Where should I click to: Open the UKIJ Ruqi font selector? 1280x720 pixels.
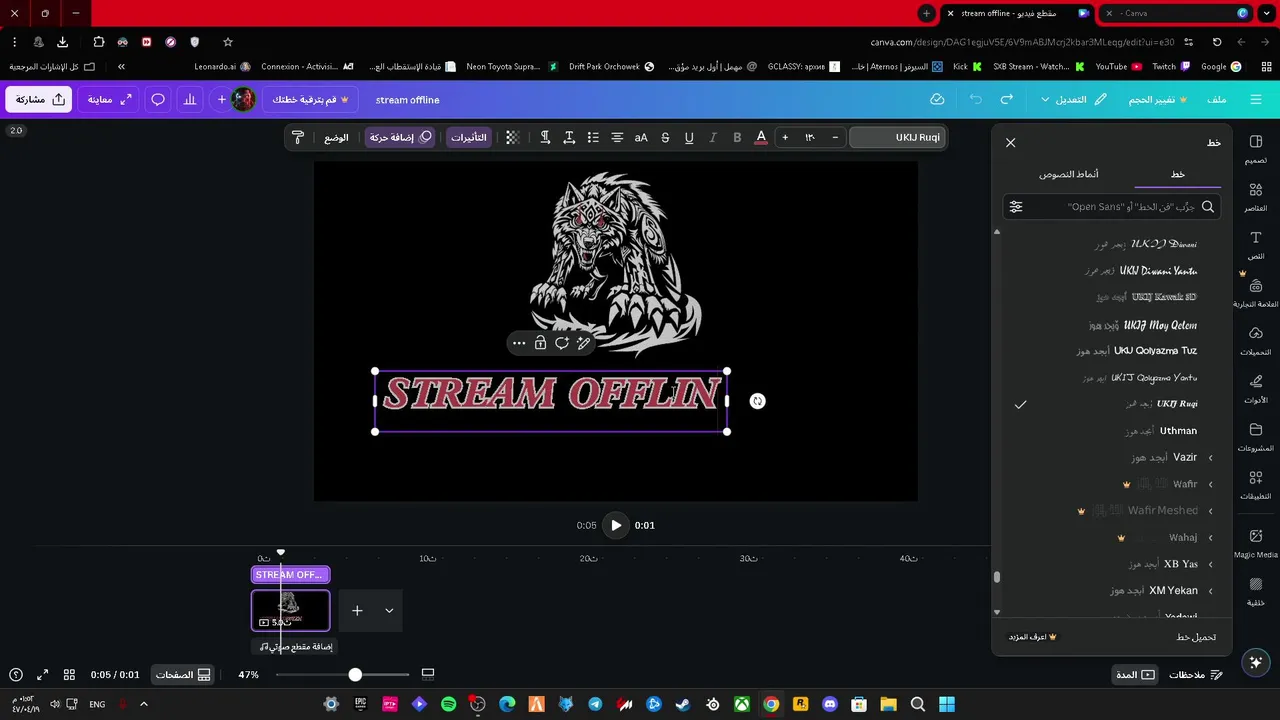tap(897, 137)
